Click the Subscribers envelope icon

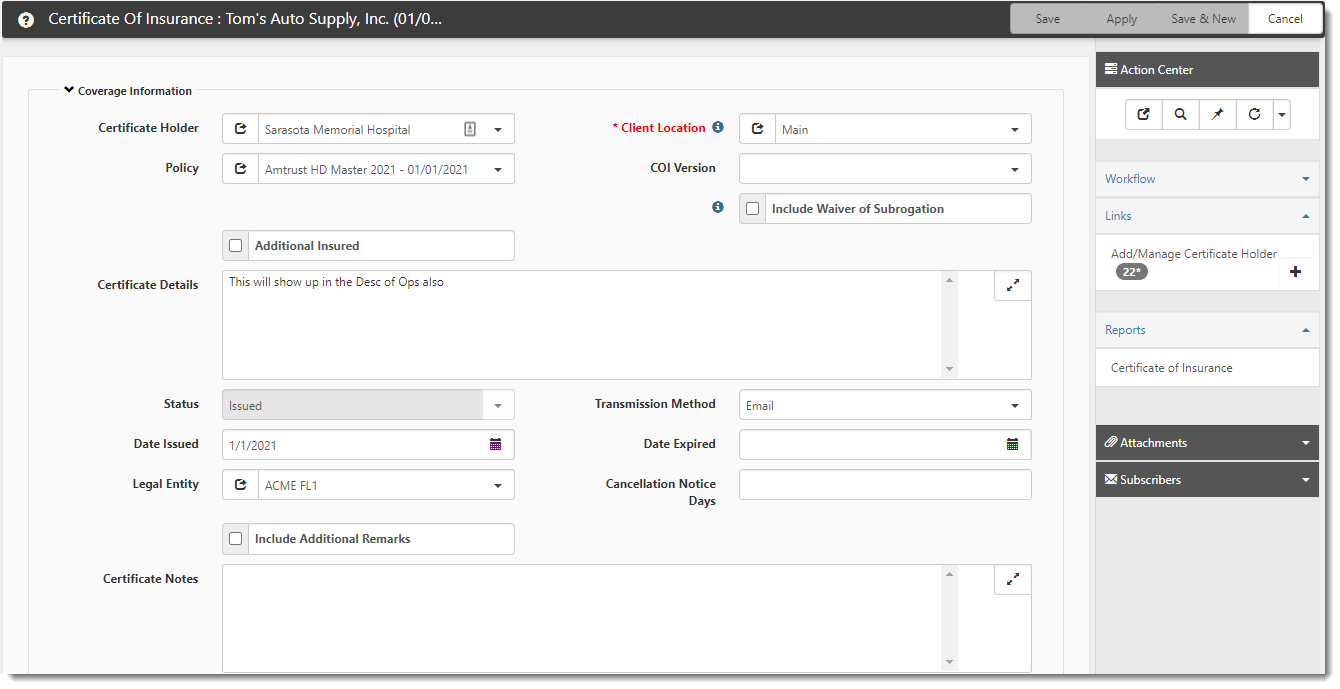point(1111,479)
